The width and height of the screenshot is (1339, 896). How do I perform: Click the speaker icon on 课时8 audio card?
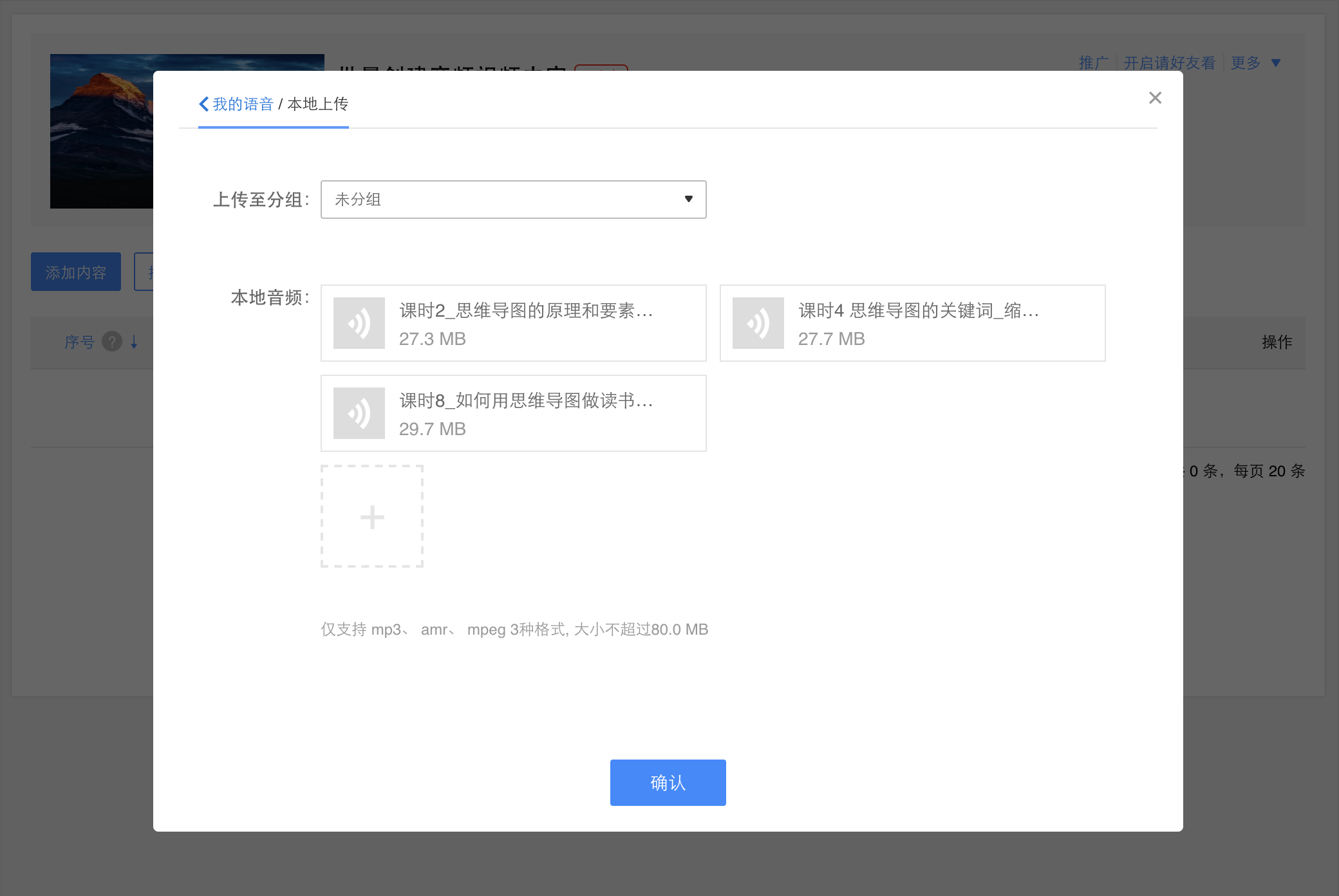click(359, 413)
